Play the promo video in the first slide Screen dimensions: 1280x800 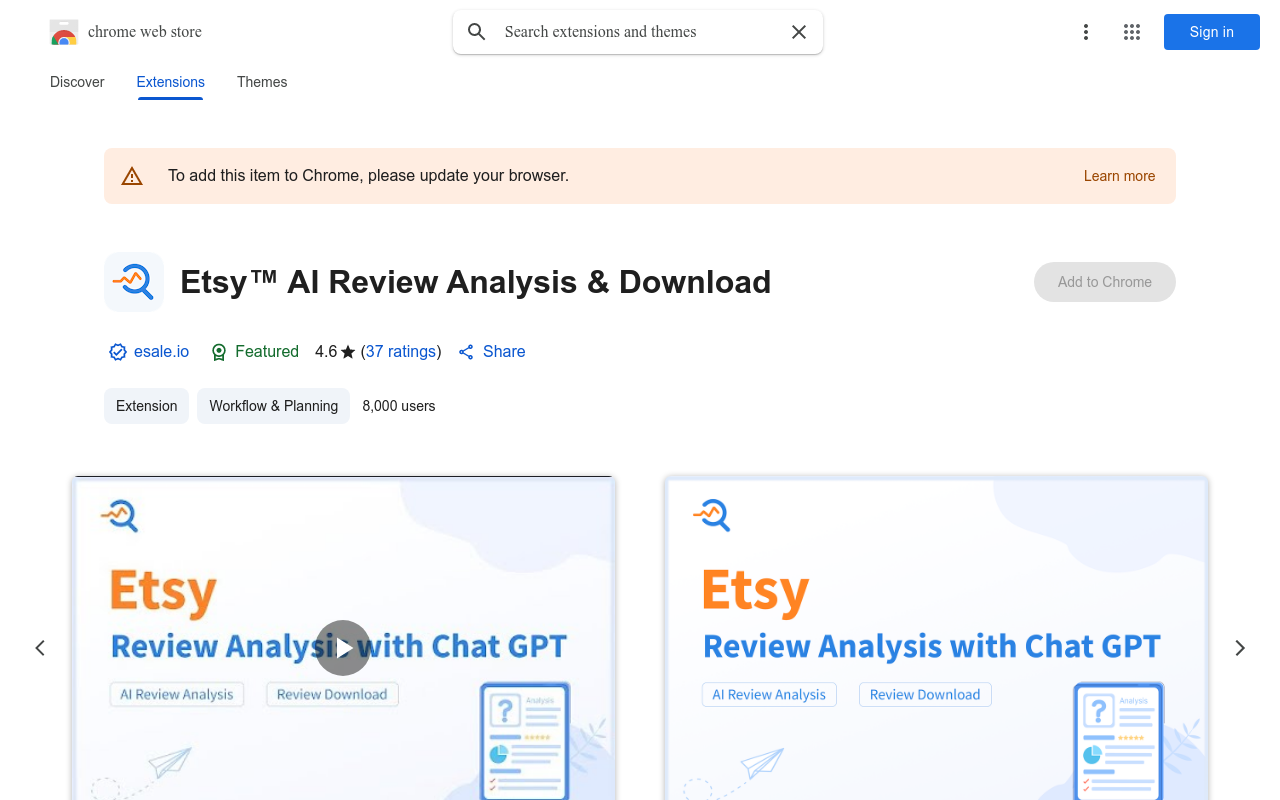coord(343,648)
